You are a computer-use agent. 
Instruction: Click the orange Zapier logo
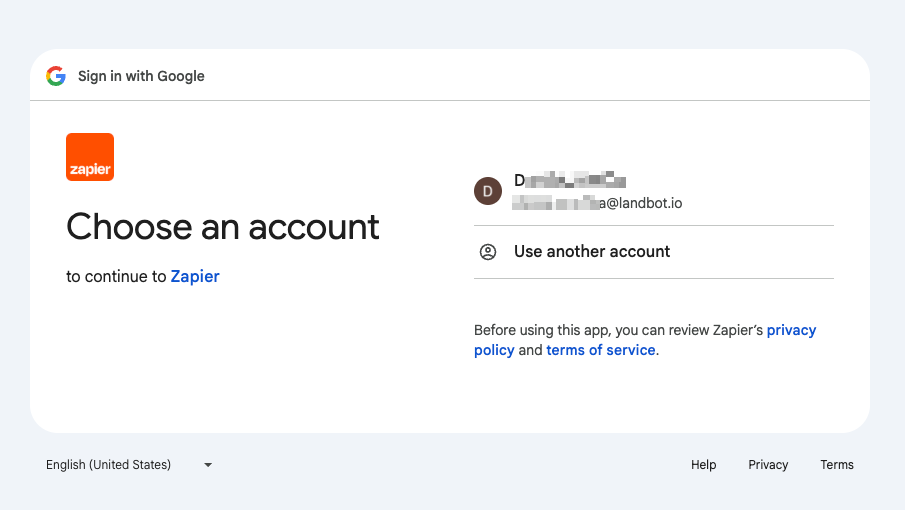click(x=90, y=157)
